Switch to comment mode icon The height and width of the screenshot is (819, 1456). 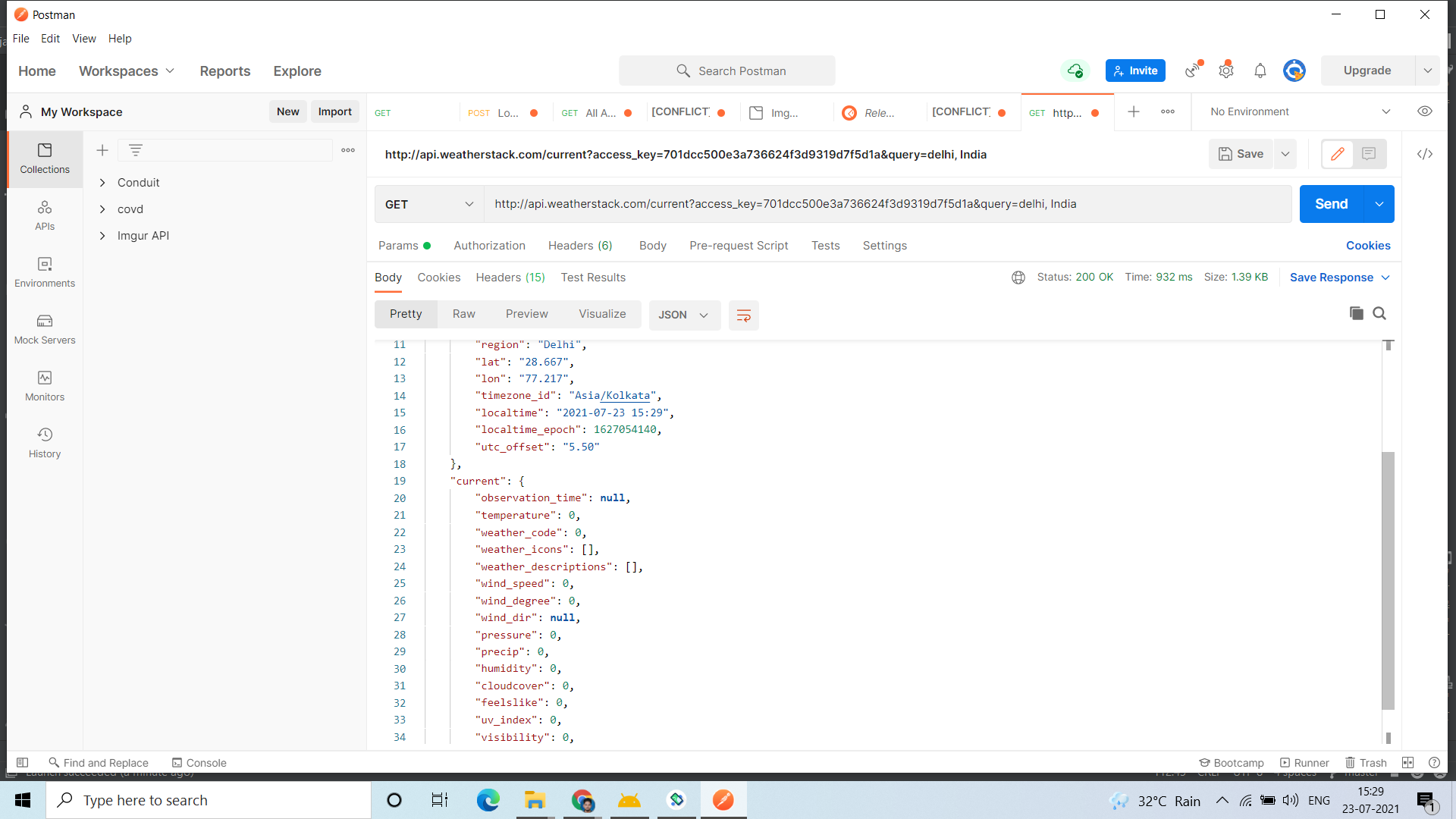point(1369,154)
